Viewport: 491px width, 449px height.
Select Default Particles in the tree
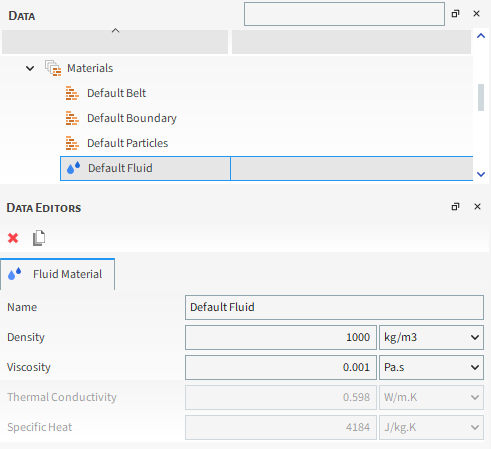click(x=127, y=143)
